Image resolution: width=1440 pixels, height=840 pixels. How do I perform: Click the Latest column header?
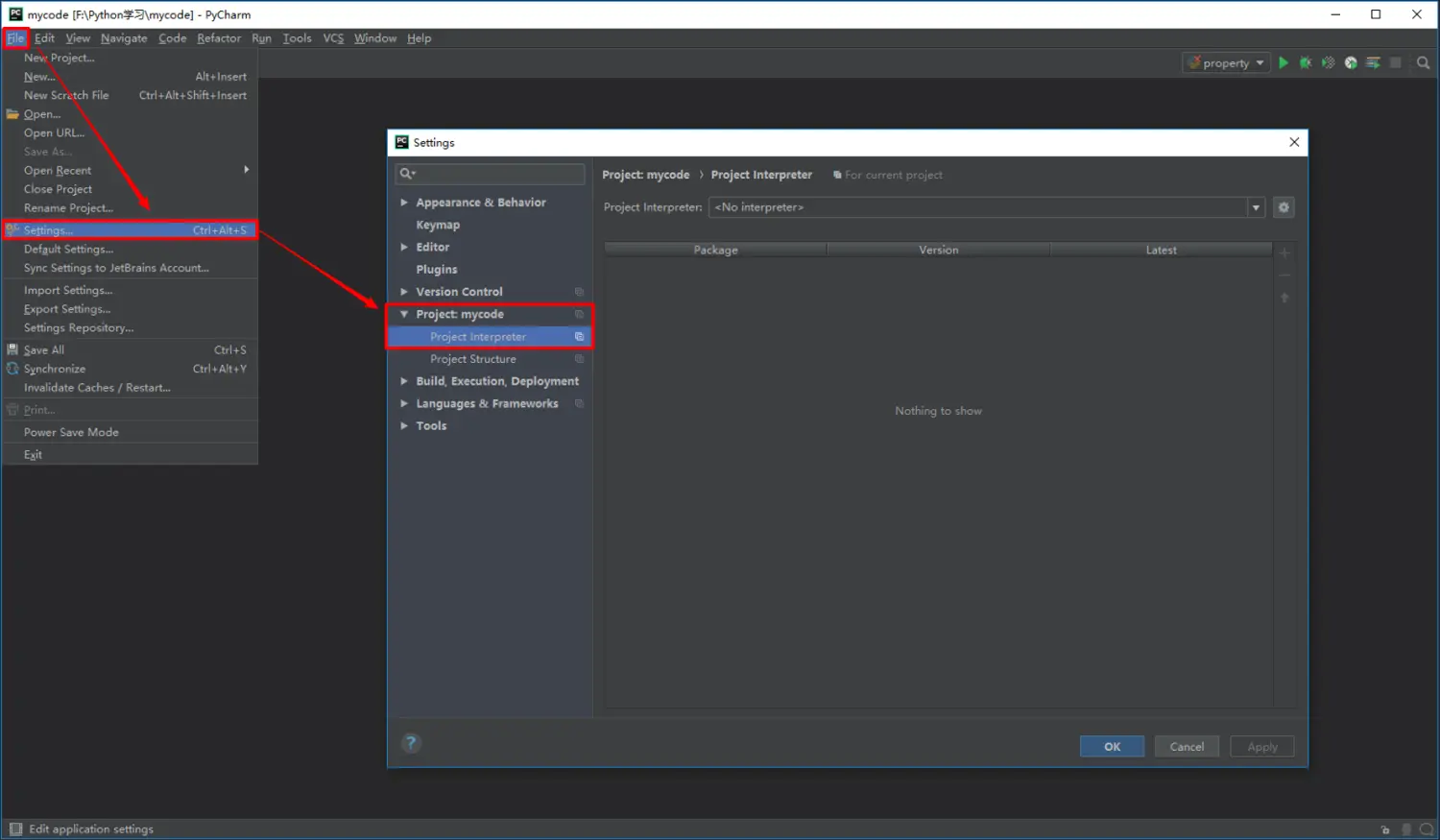(1161, 250)
